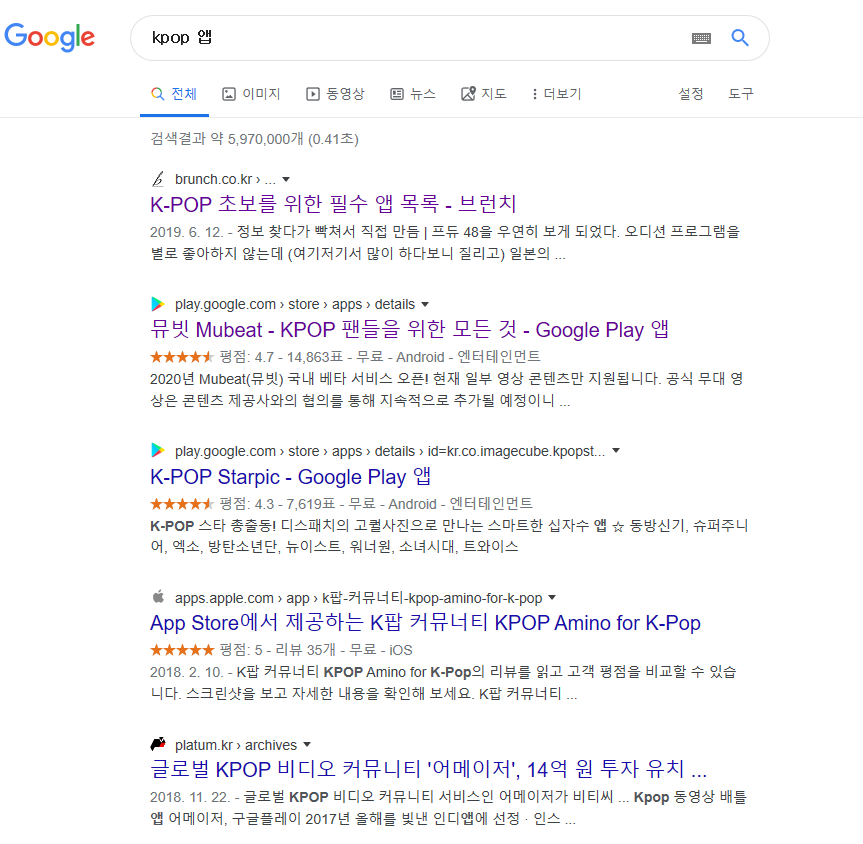Image resolution: width=863 pixels, height=844 pixels.
Task: Open the 뮤빗 Mubeat Google Play link
Action: coord(409,329)
